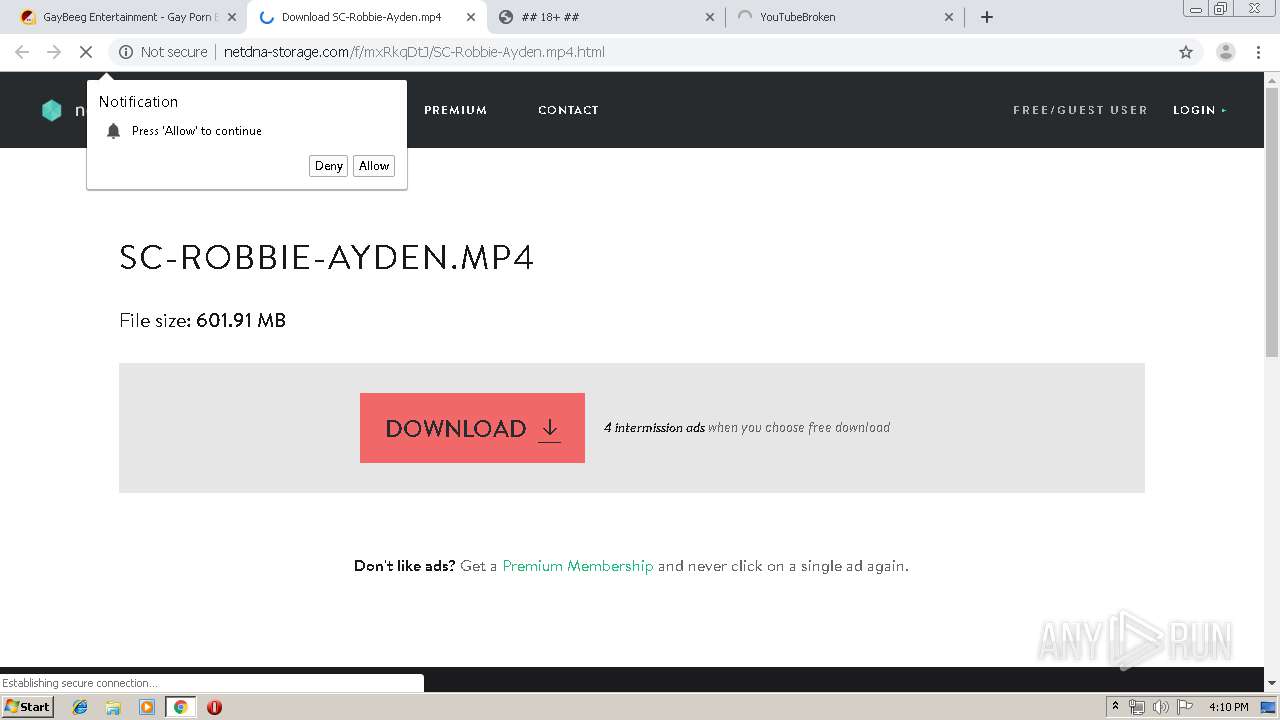Close the ## 18+ ## tab
Image resolution: width=1280 pixels, height=720 pixels.
(710, 17)
